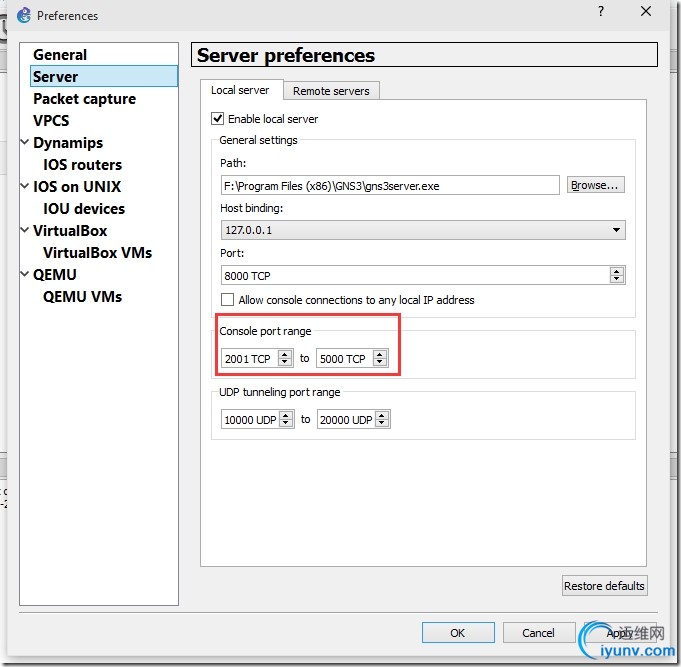The image size is (681, 667).
Task: Click Browse to choose server path
Action: pos(595,185)
